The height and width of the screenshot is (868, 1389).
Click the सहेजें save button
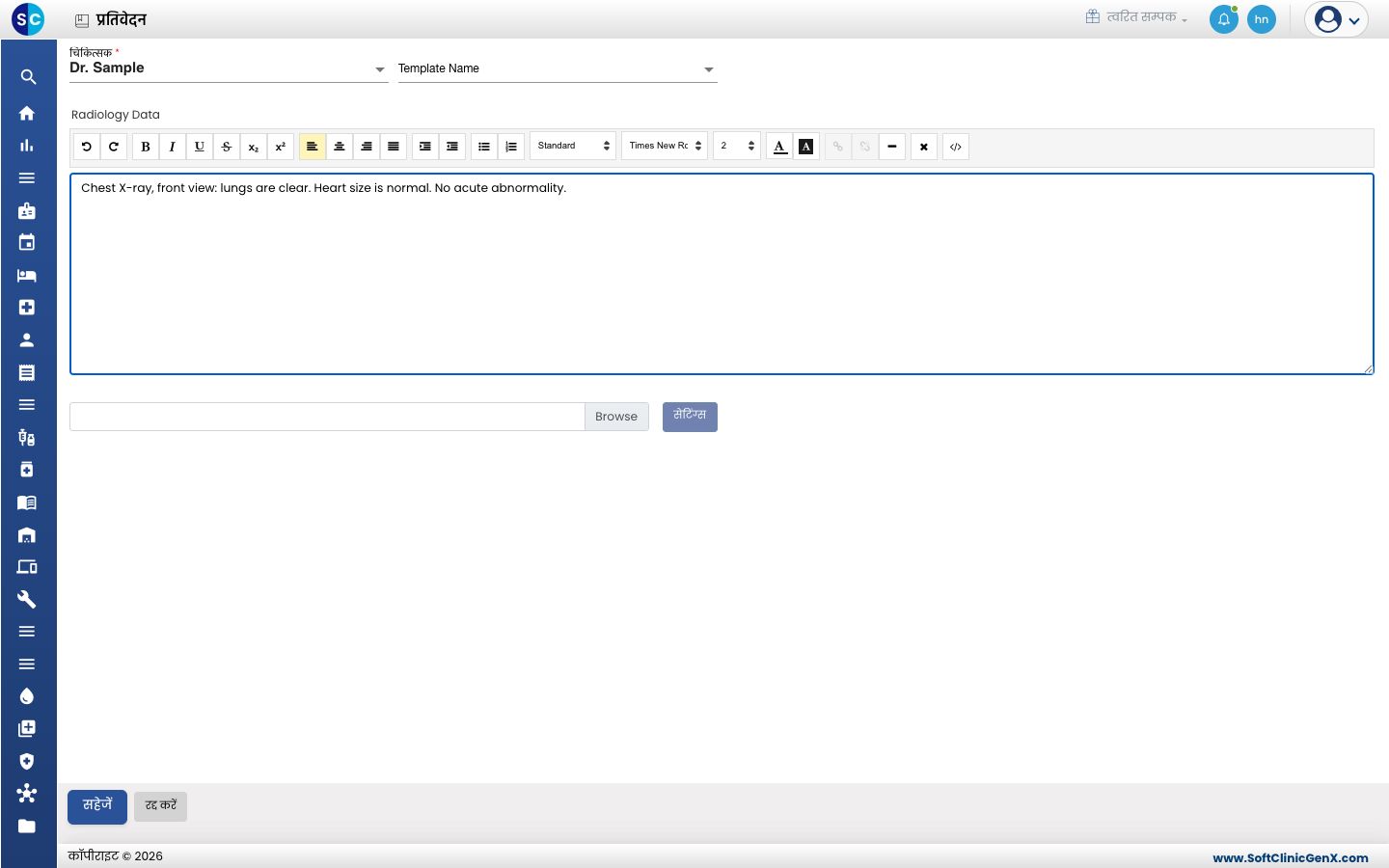point(97,806)
